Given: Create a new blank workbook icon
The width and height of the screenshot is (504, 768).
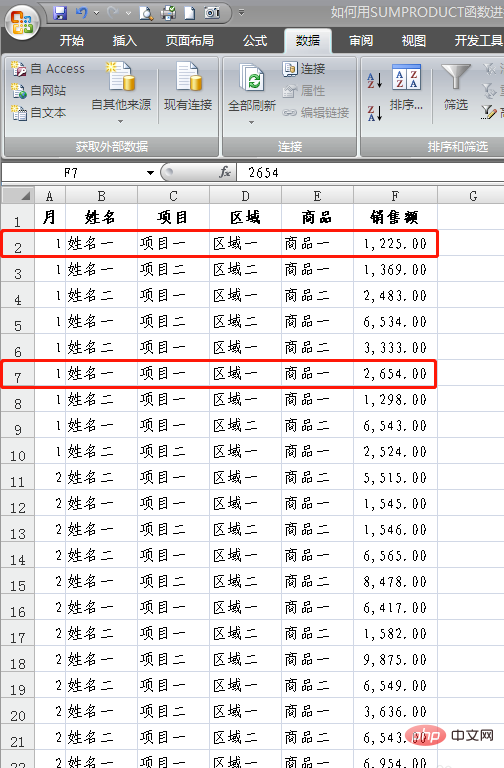Looking at the screenshot, I should pyautogui.click(x=190, y=13).
